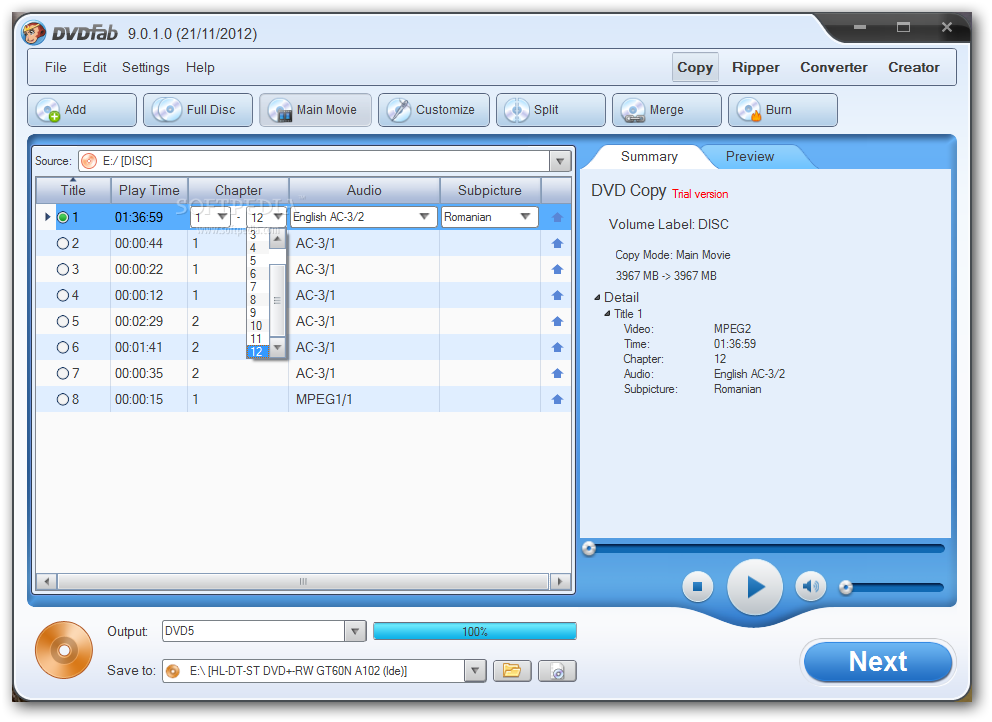Switch to the Summary tab
This screenshot has width=992, height=722.
tap(649, 156)
